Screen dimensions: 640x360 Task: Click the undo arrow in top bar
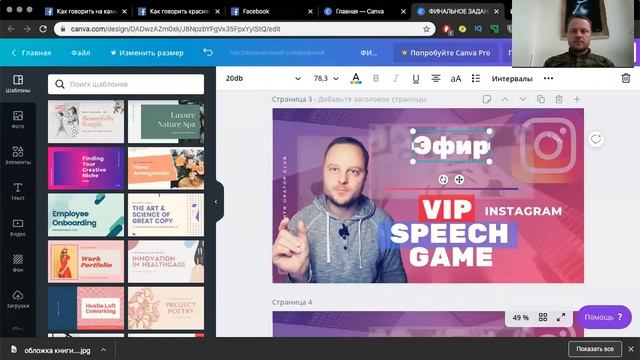pyautogui.click(x=208, y=52)
